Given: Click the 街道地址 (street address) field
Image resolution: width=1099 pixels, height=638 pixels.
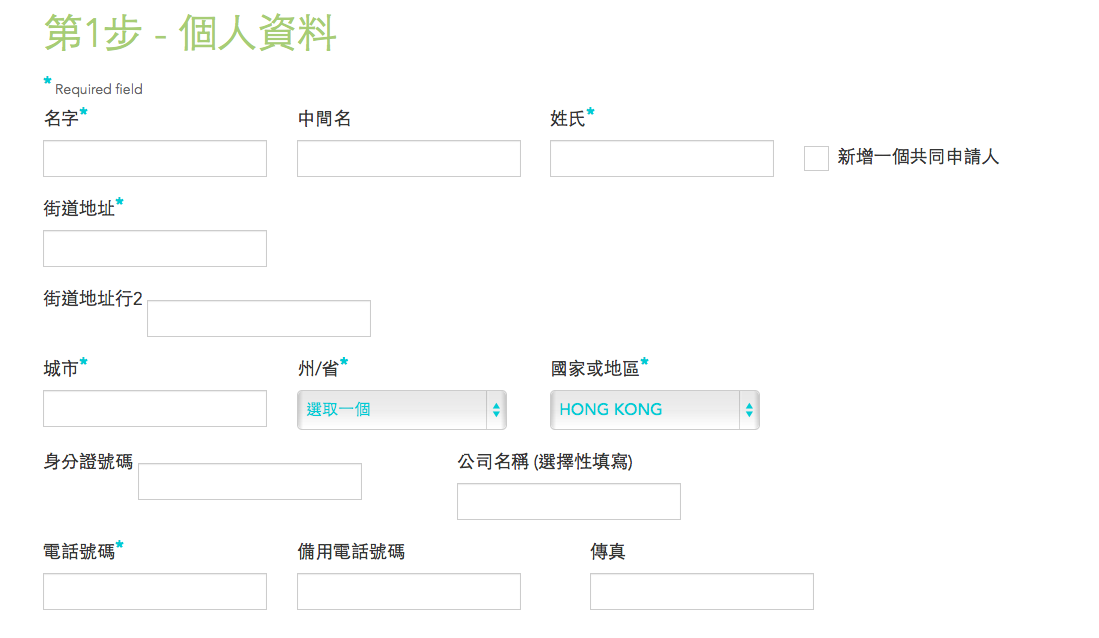Looking at the screenshot, I should (x=155, y=249).
